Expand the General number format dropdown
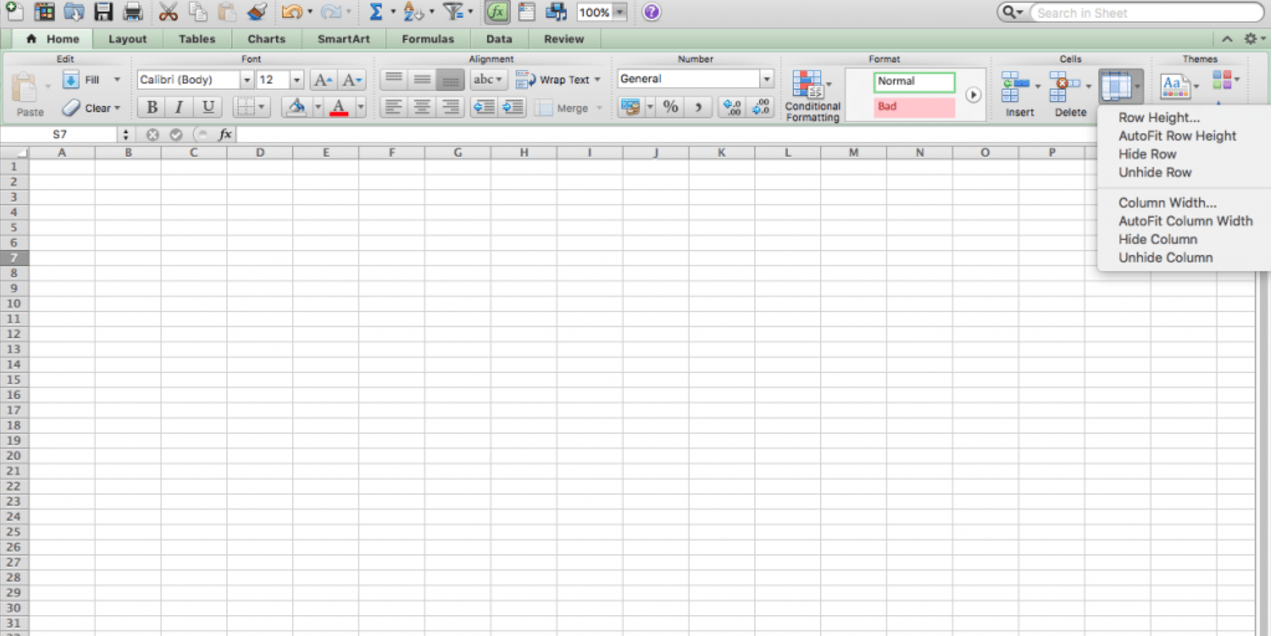Viewport: 1272px width, 636px height. coord(767,79)
